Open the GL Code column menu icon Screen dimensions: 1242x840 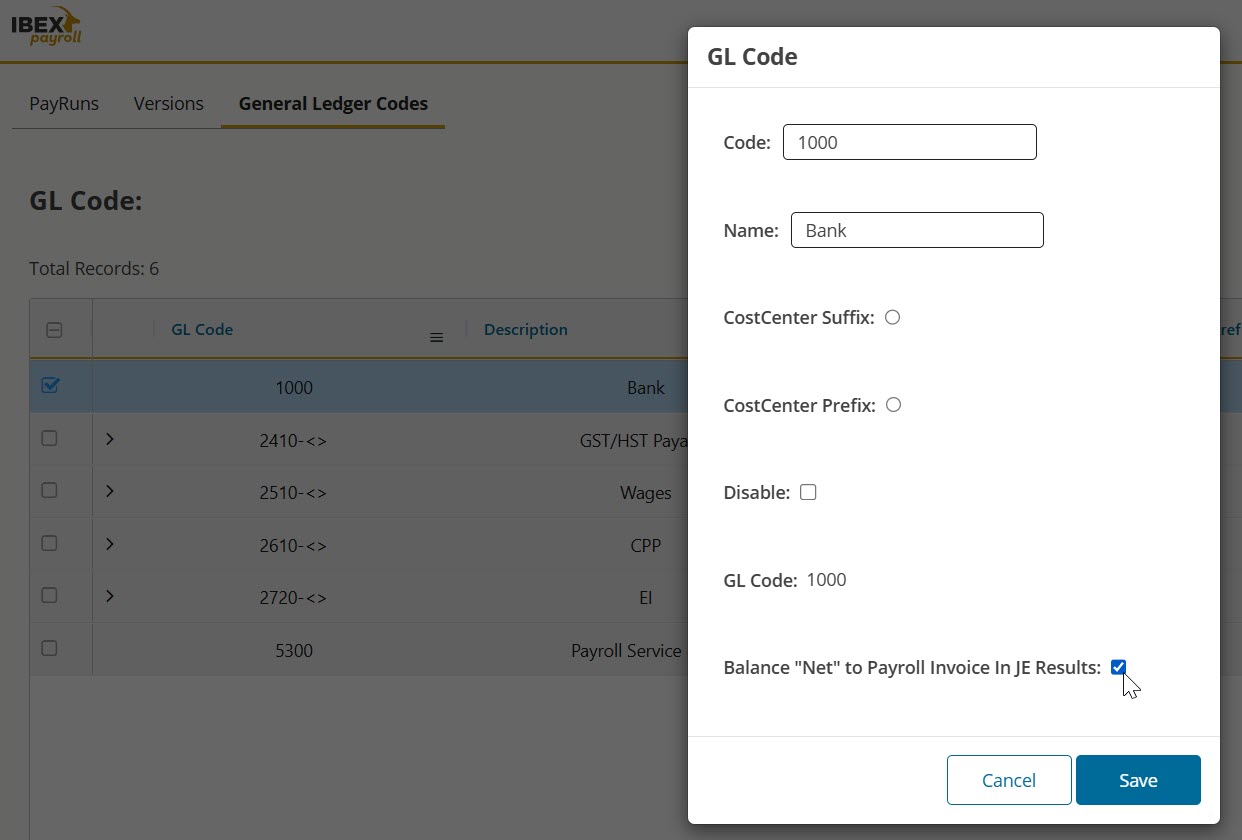pyautogui.click(x=436, y=338)
